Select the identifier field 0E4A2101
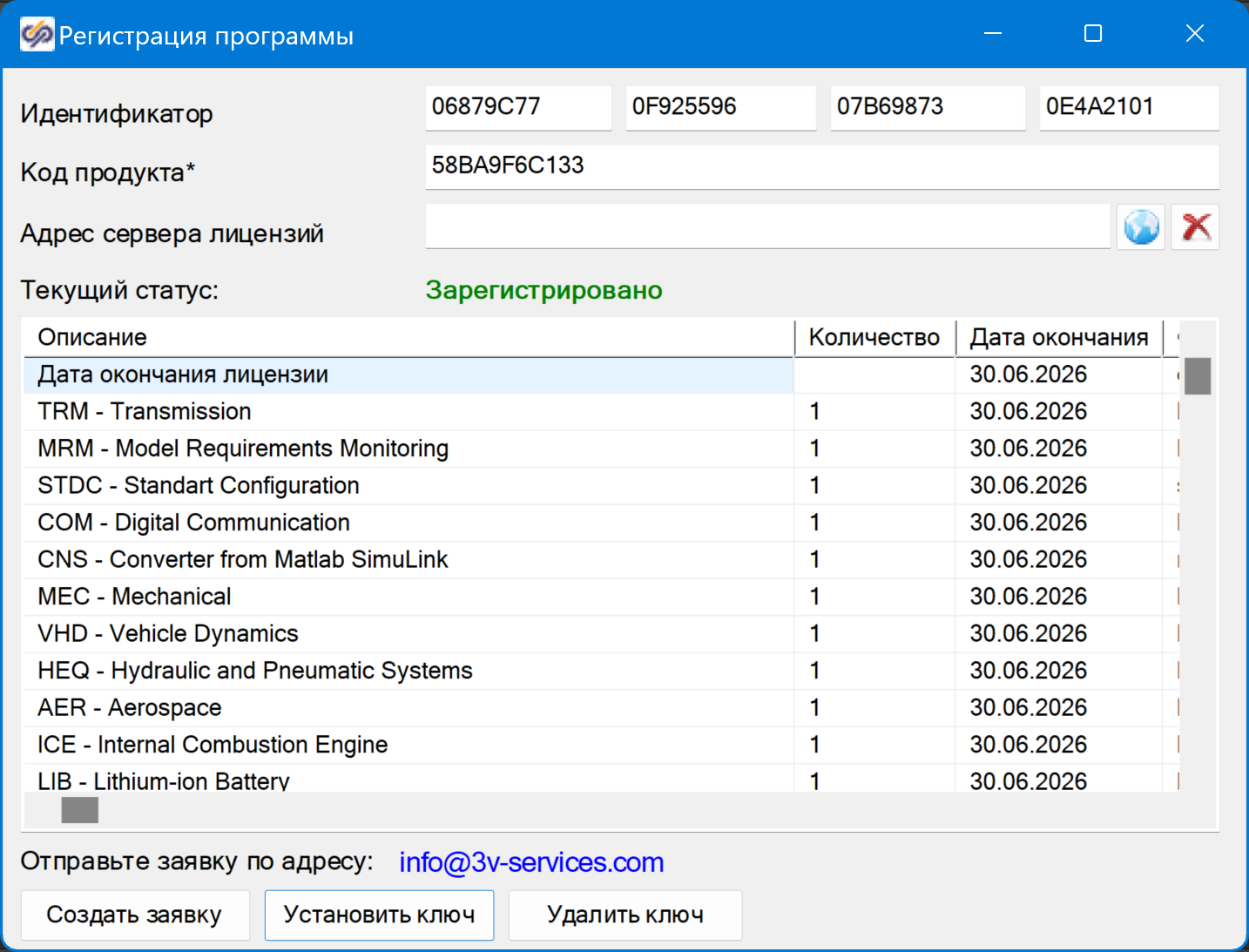 1129,107
